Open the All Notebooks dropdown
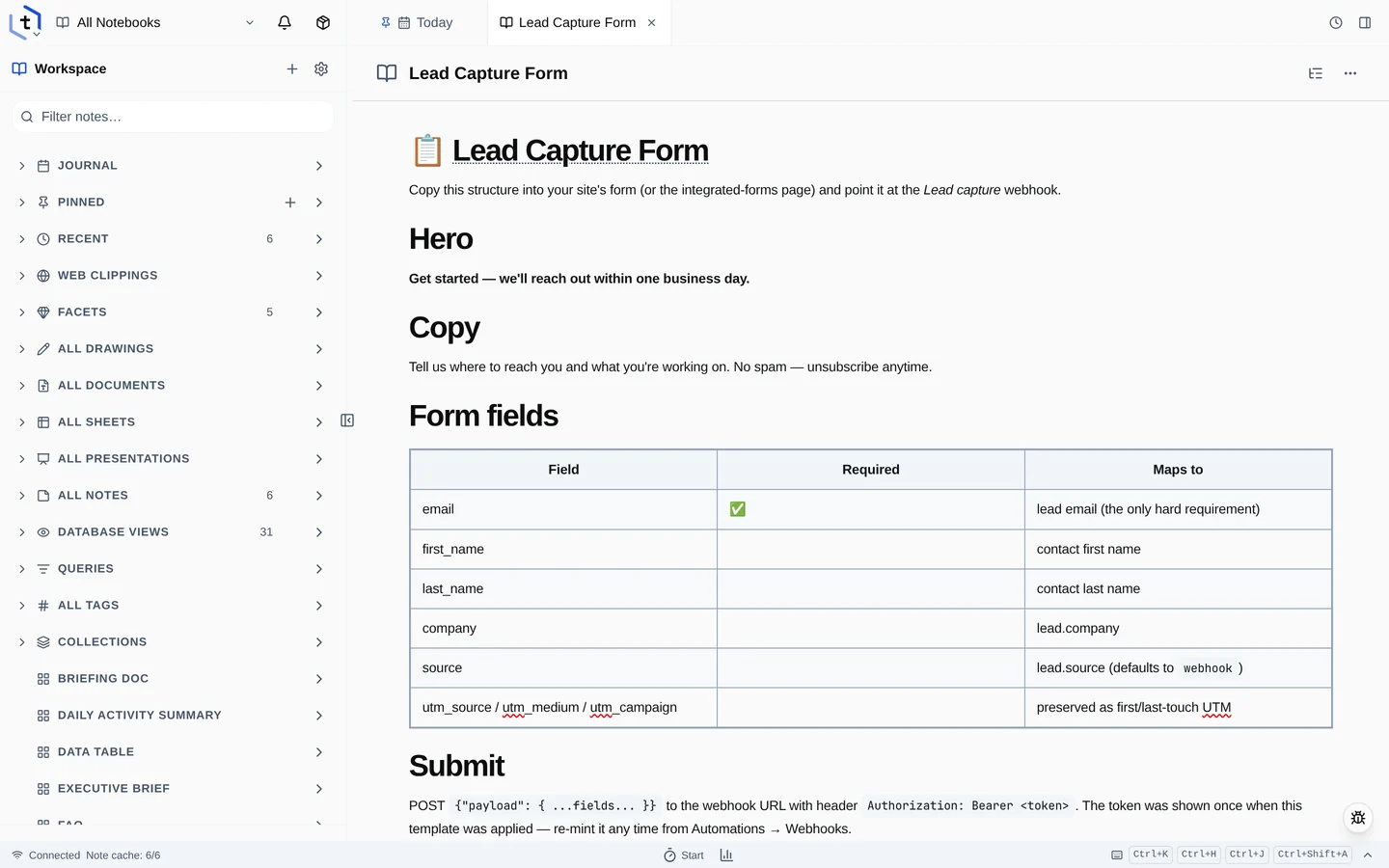 155,22
